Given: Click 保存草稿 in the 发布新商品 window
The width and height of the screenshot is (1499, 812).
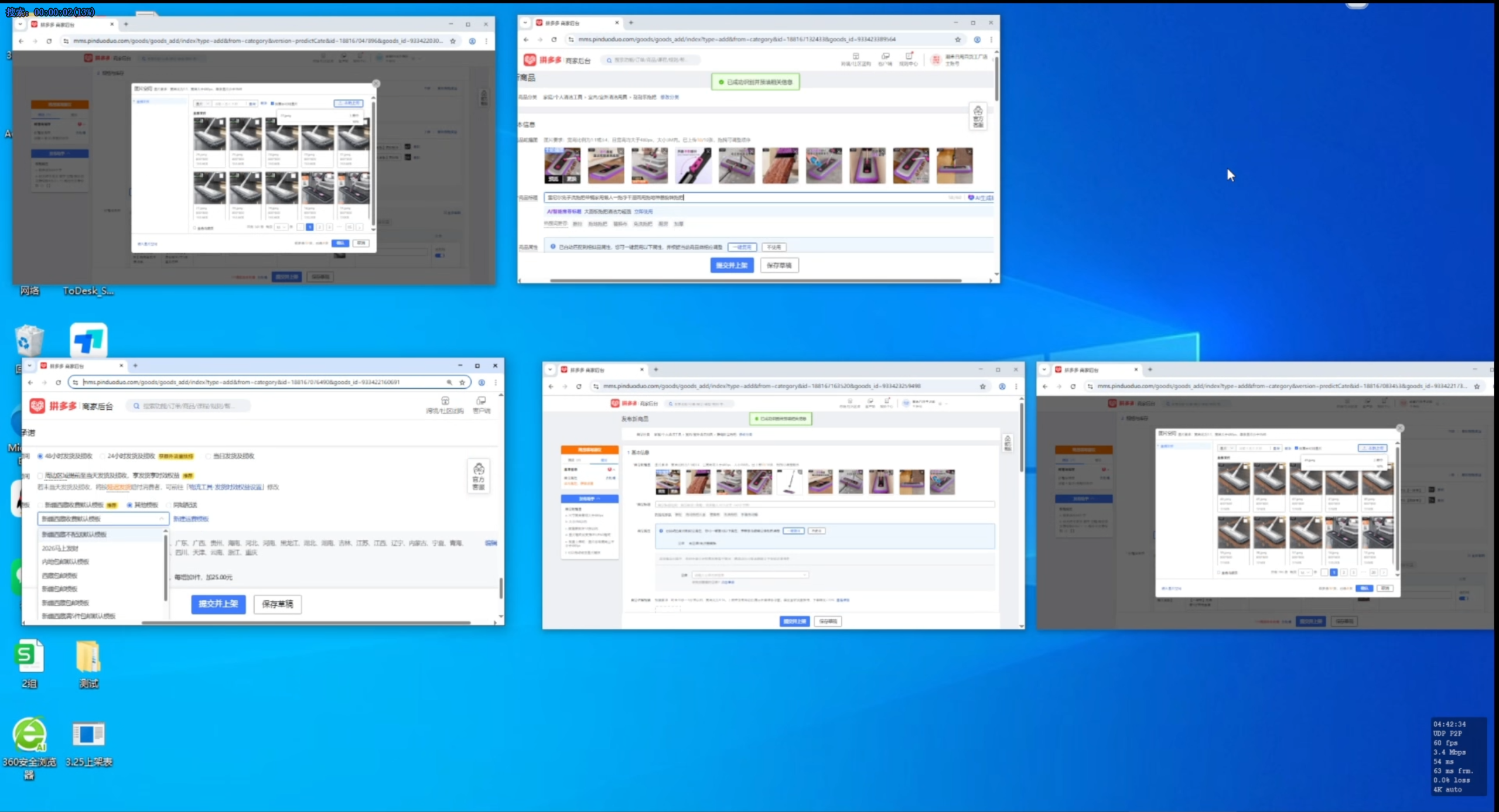Looking at the screenshot, I should [828, 621].
